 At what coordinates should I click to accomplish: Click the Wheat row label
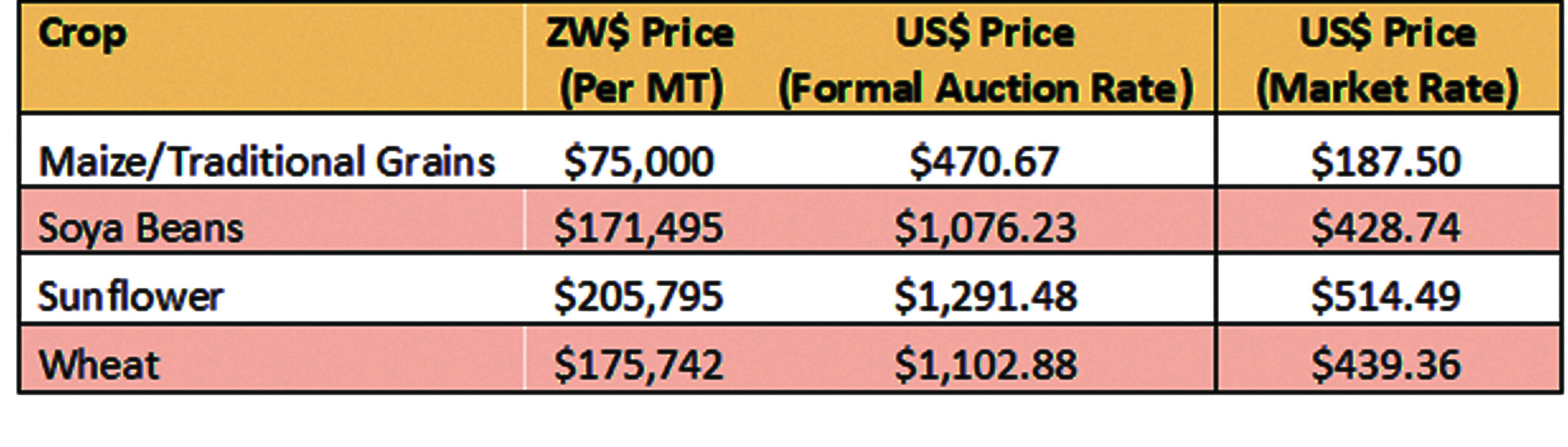pyautogui.click(x=99, y=365)
